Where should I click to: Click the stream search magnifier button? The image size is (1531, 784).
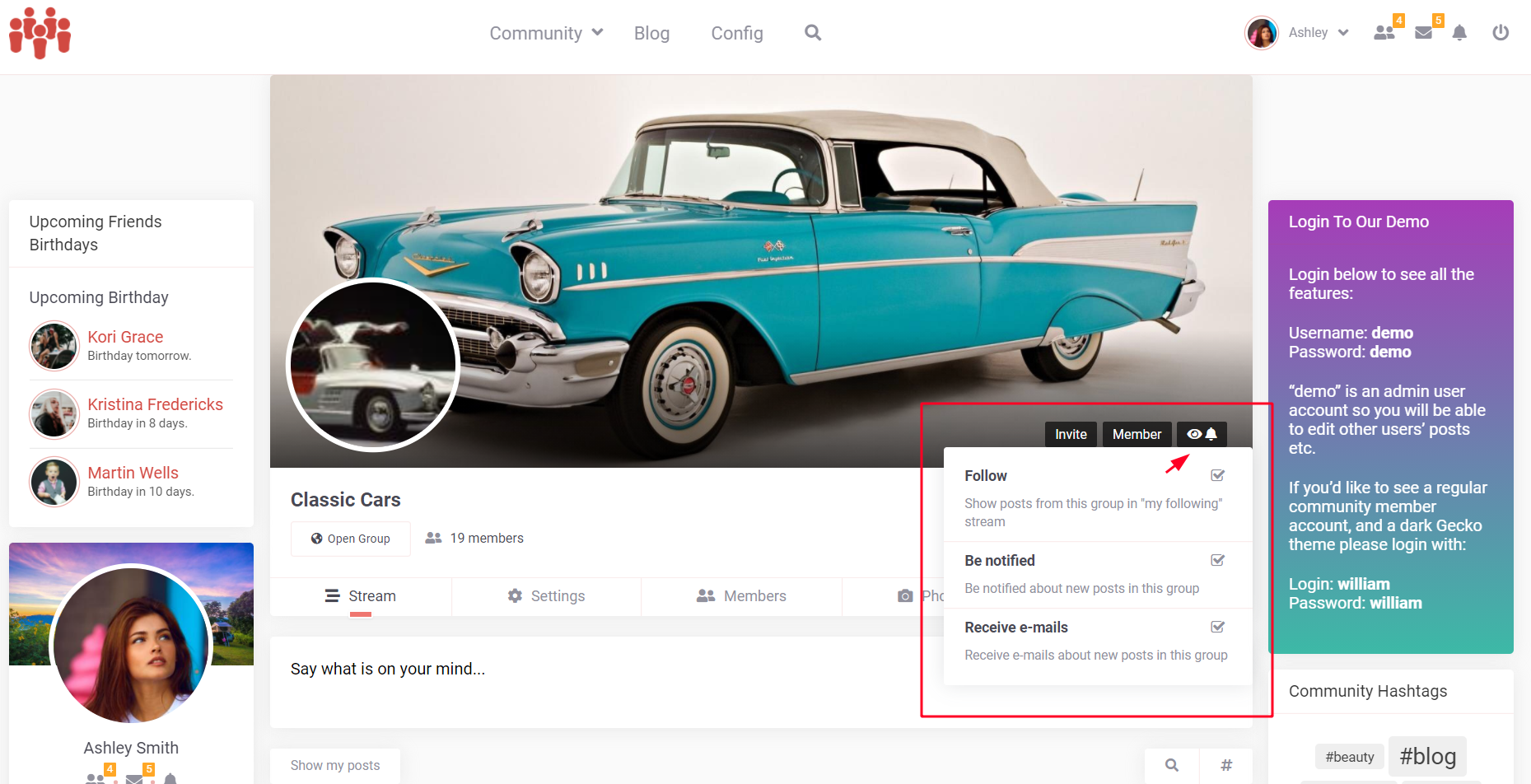(1172, 765)
